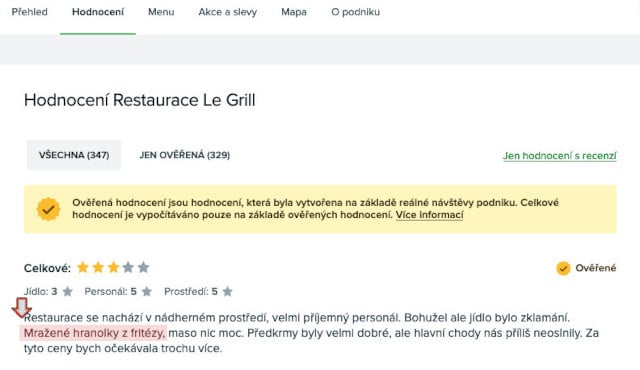Open the Více informací link
The width and height of the screenshot is (640, 370).
429,215
